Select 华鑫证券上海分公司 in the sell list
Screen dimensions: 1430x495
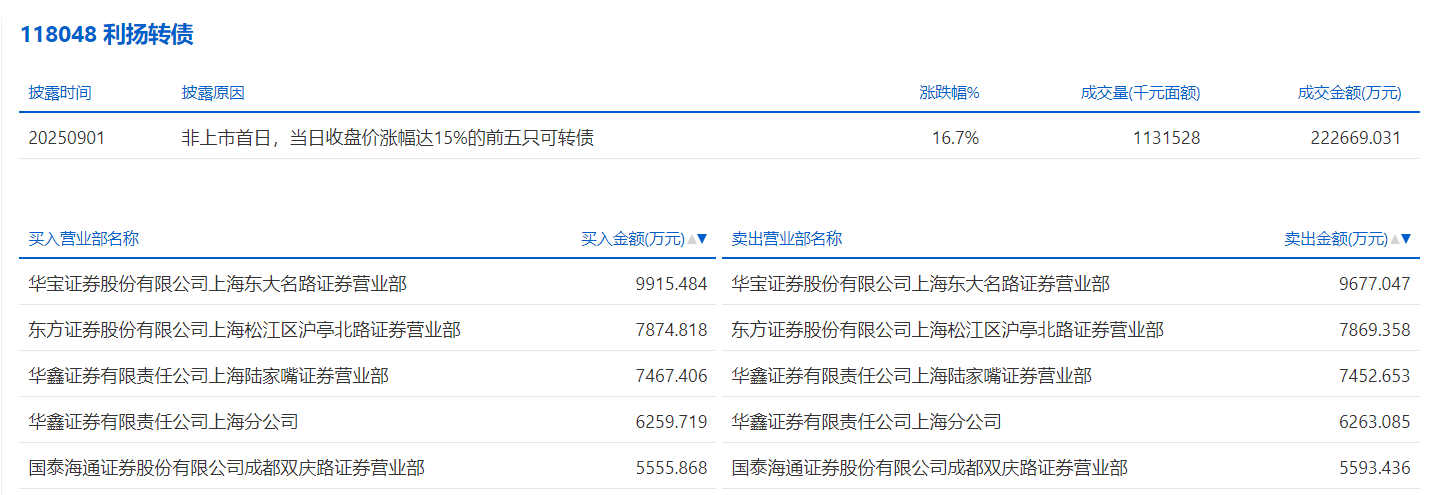866,422
